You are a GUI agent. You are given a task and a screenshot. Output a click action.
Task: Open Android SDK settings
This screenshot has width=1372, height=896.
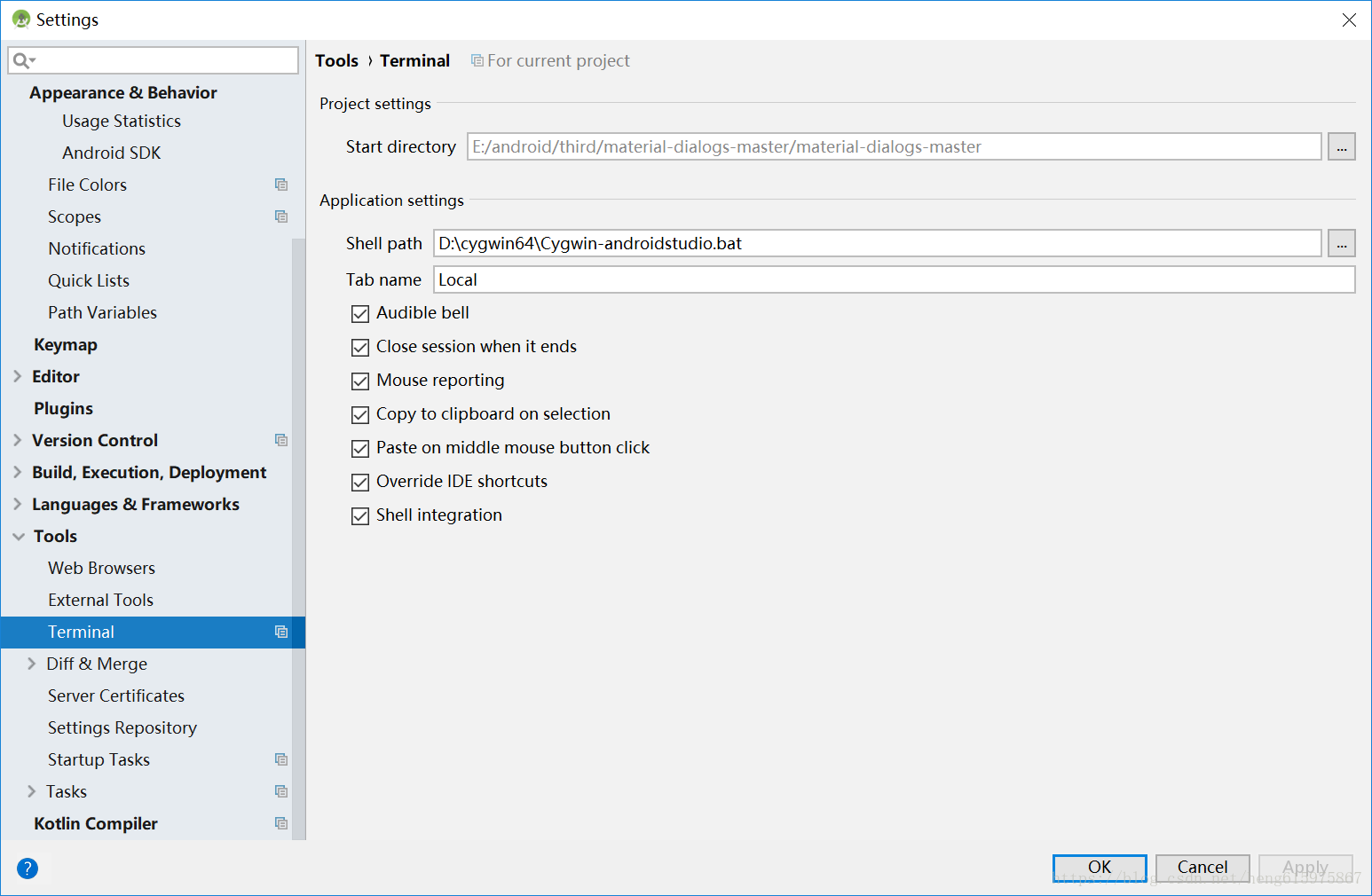112,153
